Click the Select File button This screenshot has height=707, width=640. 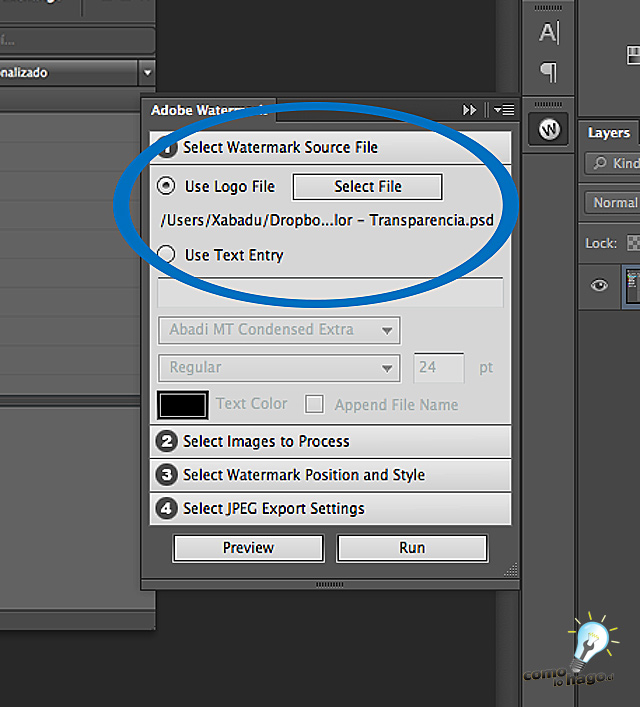pyautogui.click(x=367, y=186)
